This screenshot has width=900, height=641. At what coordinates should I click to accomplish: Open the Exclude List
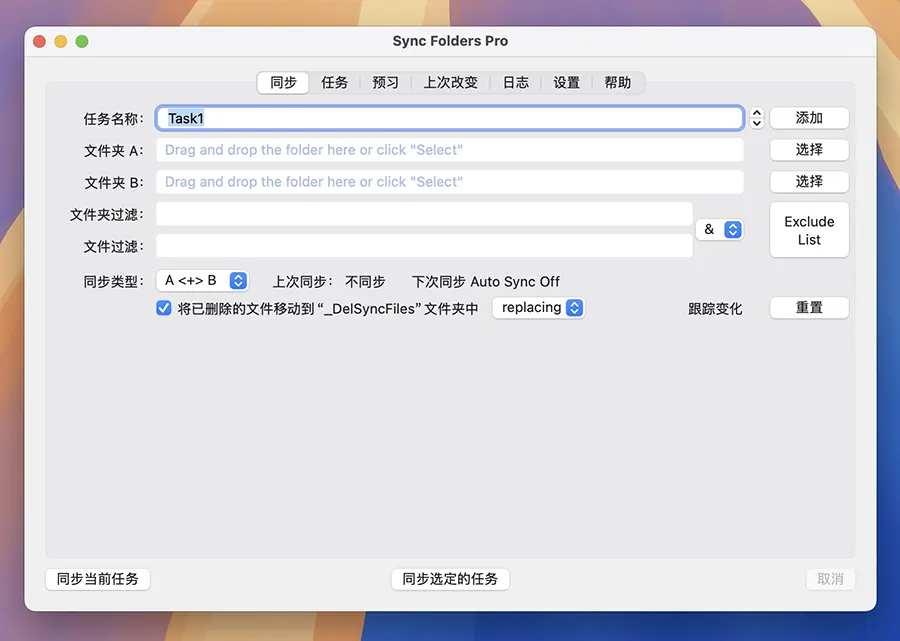click(x=809, y=231)
